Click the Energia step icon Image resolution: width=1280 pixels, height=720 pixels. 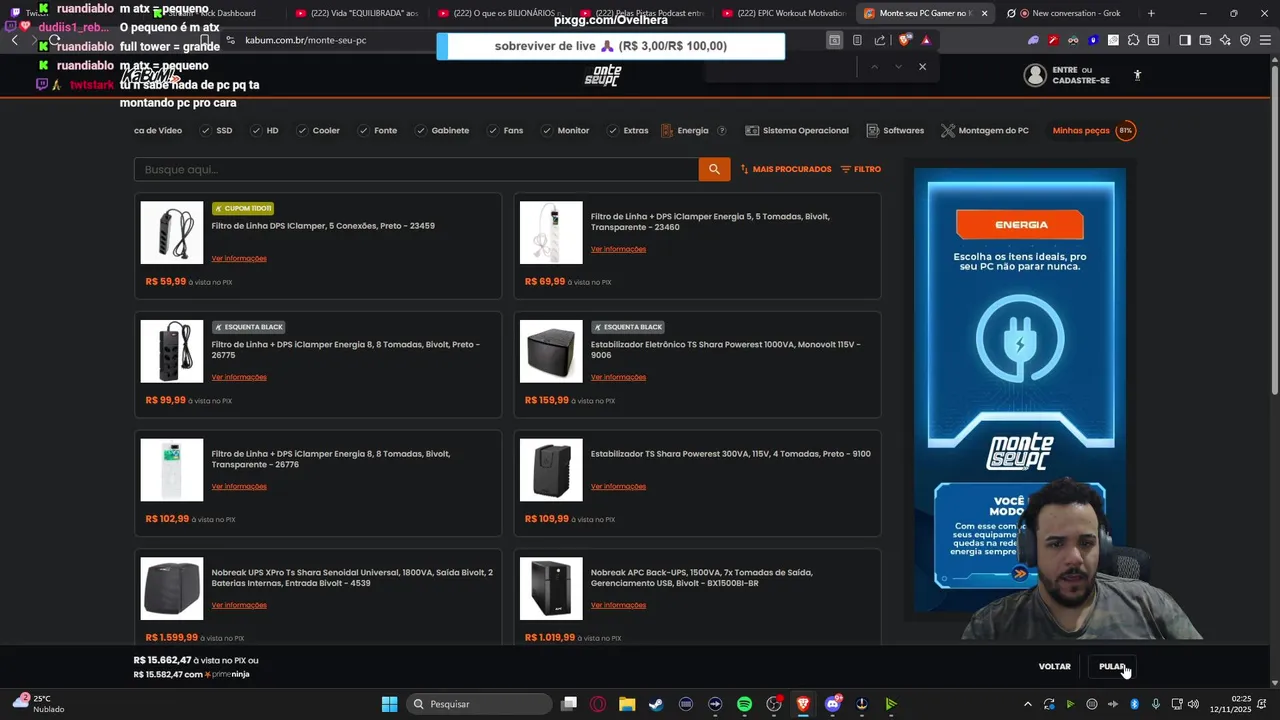pos(667,131)
